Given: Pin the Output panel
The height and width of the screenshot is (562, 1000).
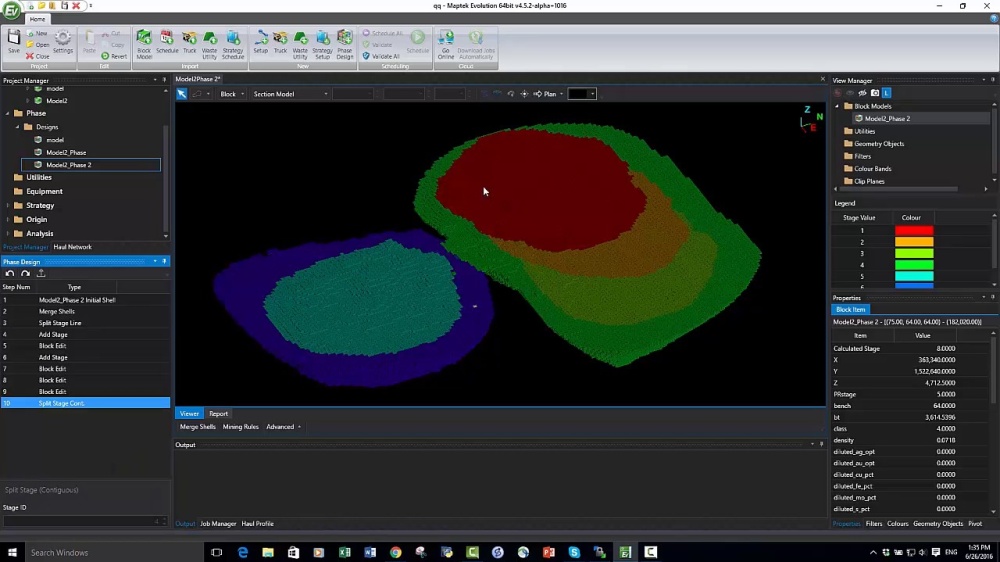Looking at the screenshot, I should (821, 445).
